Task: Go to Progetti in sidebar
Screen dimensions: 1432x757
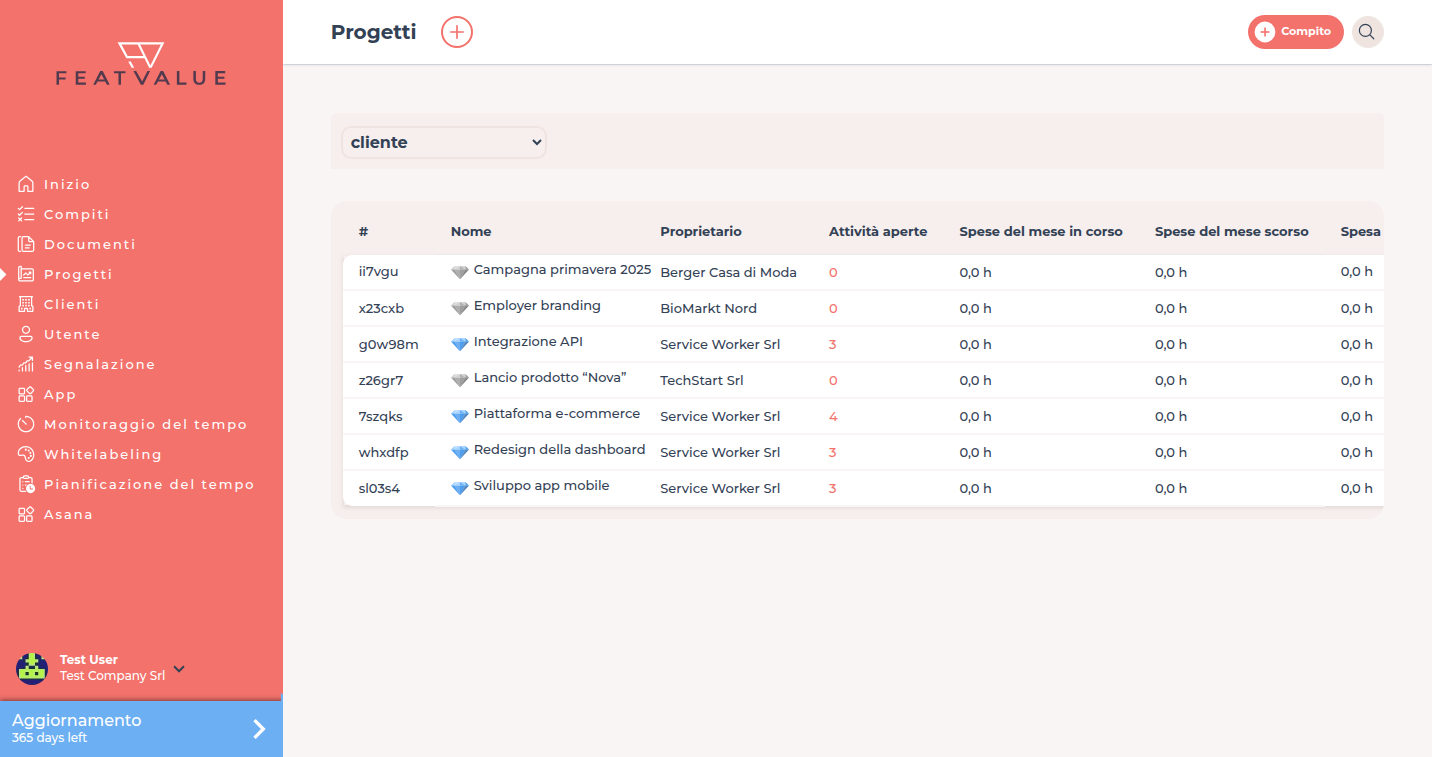Action: 78,274
